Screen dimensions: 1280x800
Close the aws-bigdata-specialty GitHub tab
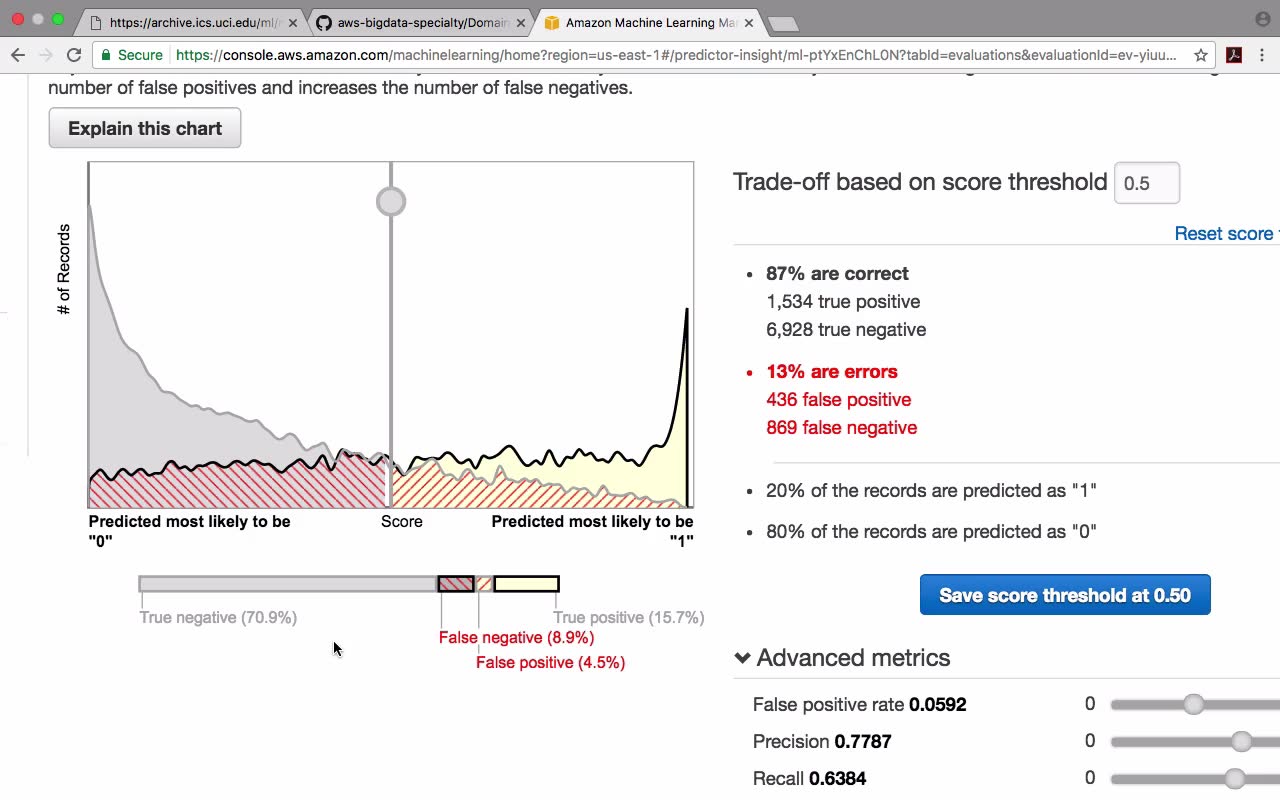coord(521,22)
